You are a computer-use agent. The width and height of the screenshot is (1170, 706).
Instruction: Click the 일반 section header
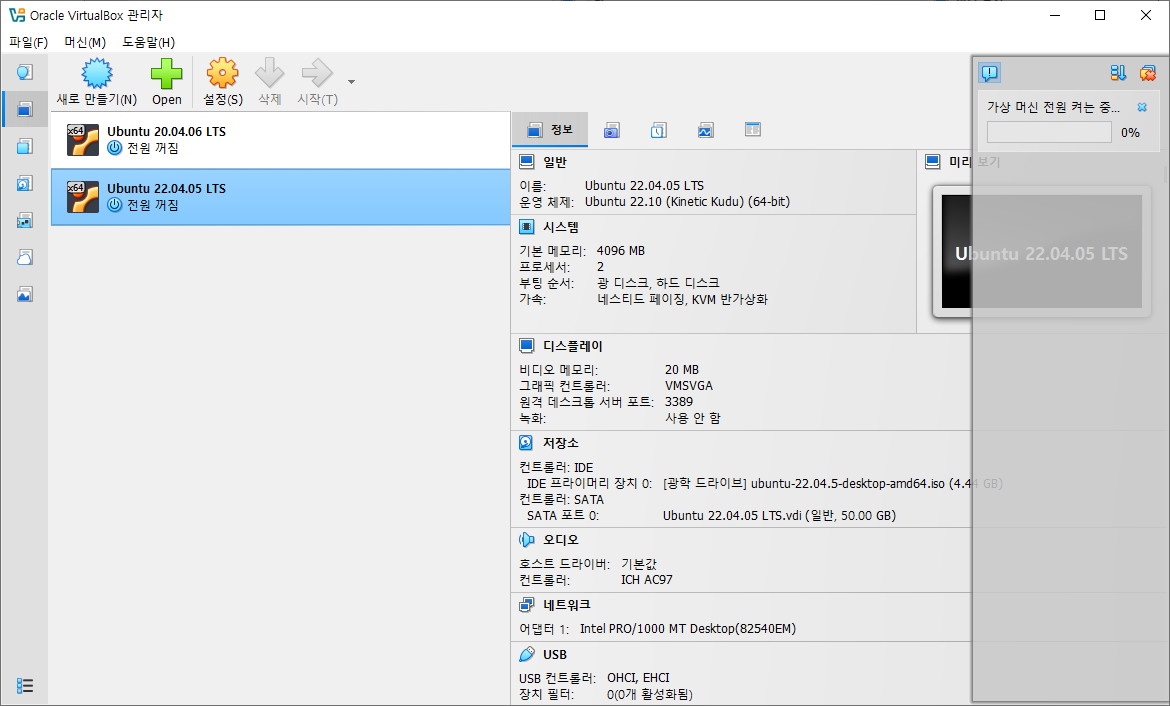(x=554, y=162)
